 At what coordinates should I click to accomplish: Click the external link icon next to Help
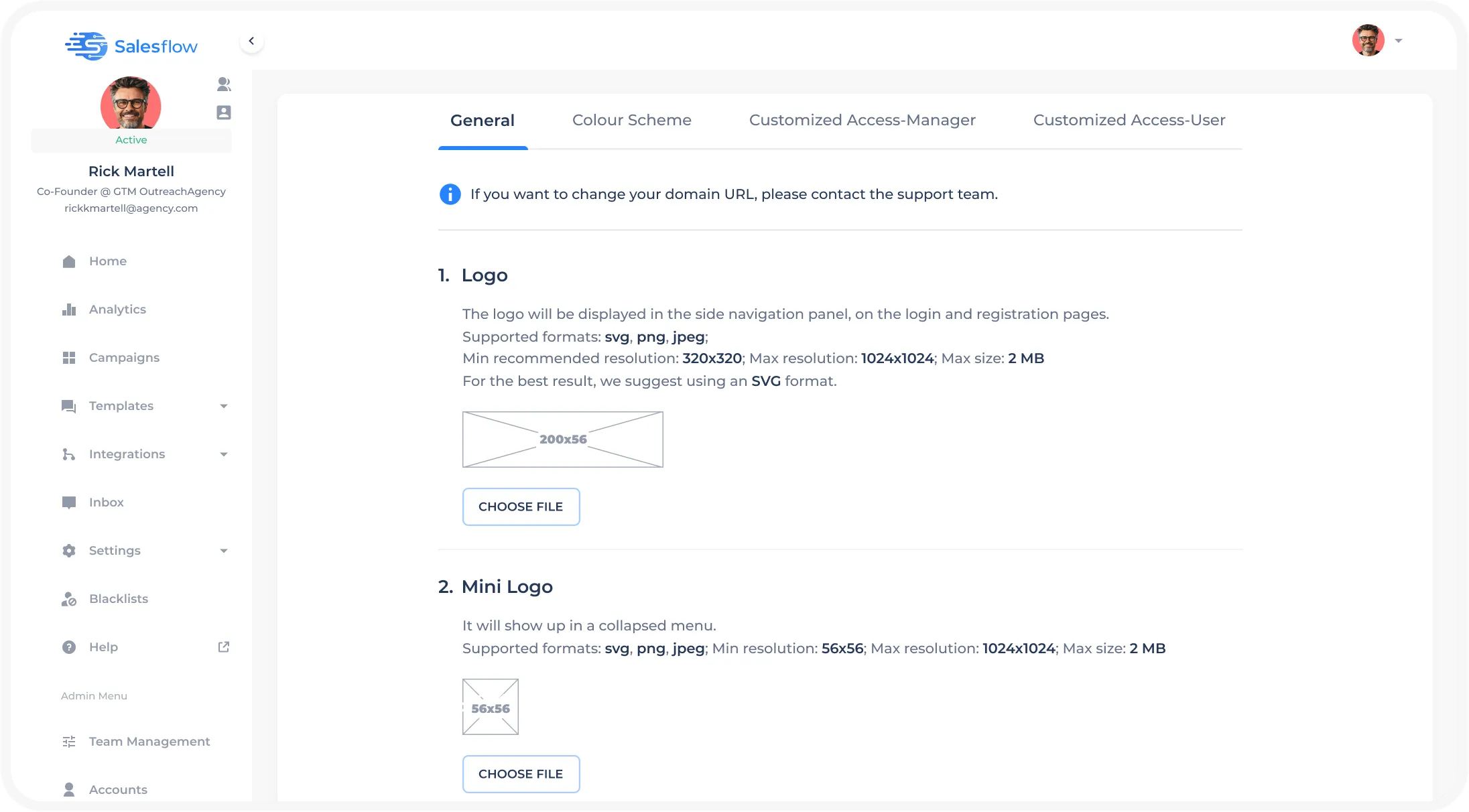pyautogui.click(x=224, y=647)
